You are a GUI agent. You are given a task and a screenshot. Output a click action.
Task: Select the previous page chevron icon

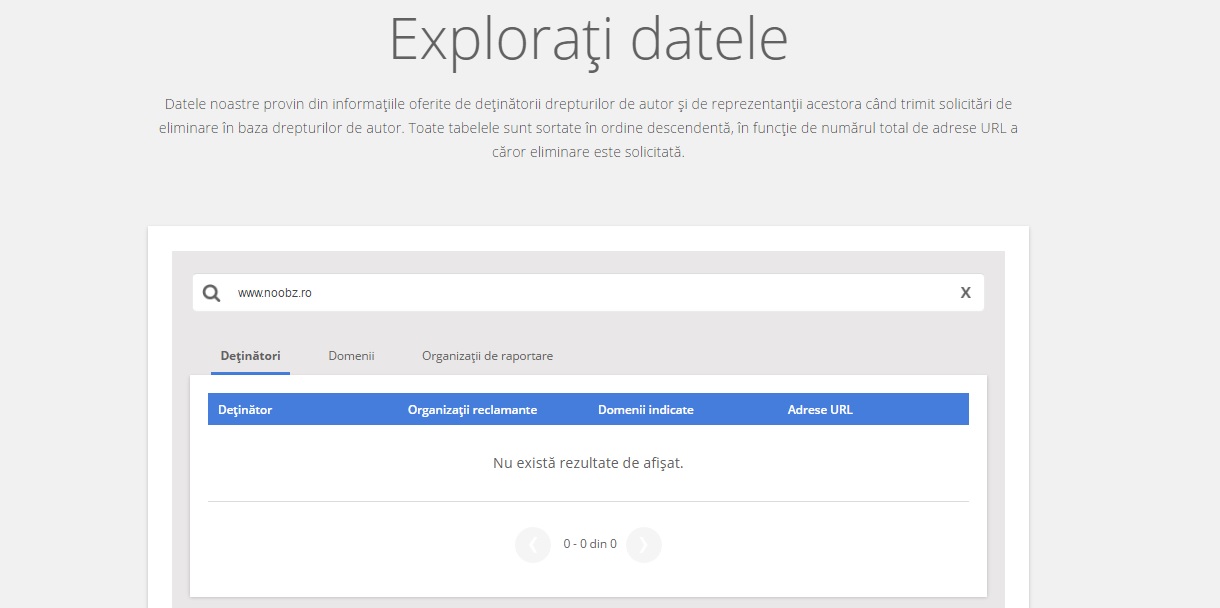[533, 544]
